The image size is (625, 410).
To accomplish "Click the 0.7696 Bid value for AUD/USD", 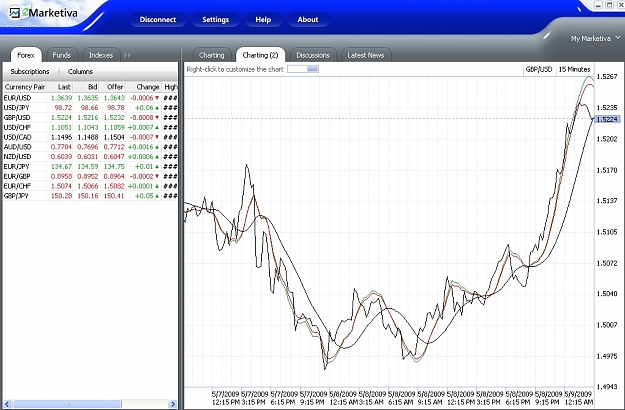I will (88, 147).
